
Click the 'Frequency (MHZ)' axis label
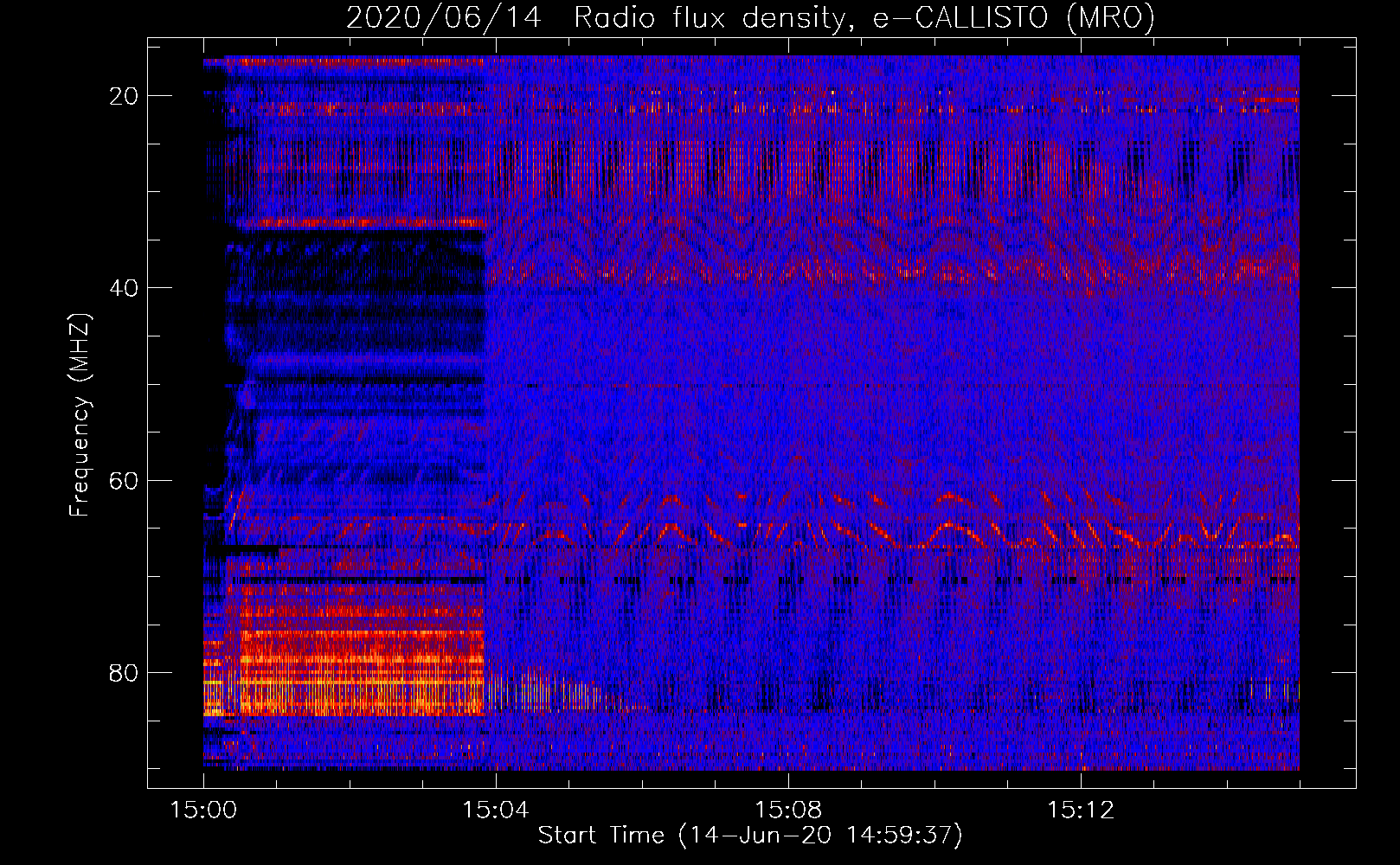tap(80, 413)
